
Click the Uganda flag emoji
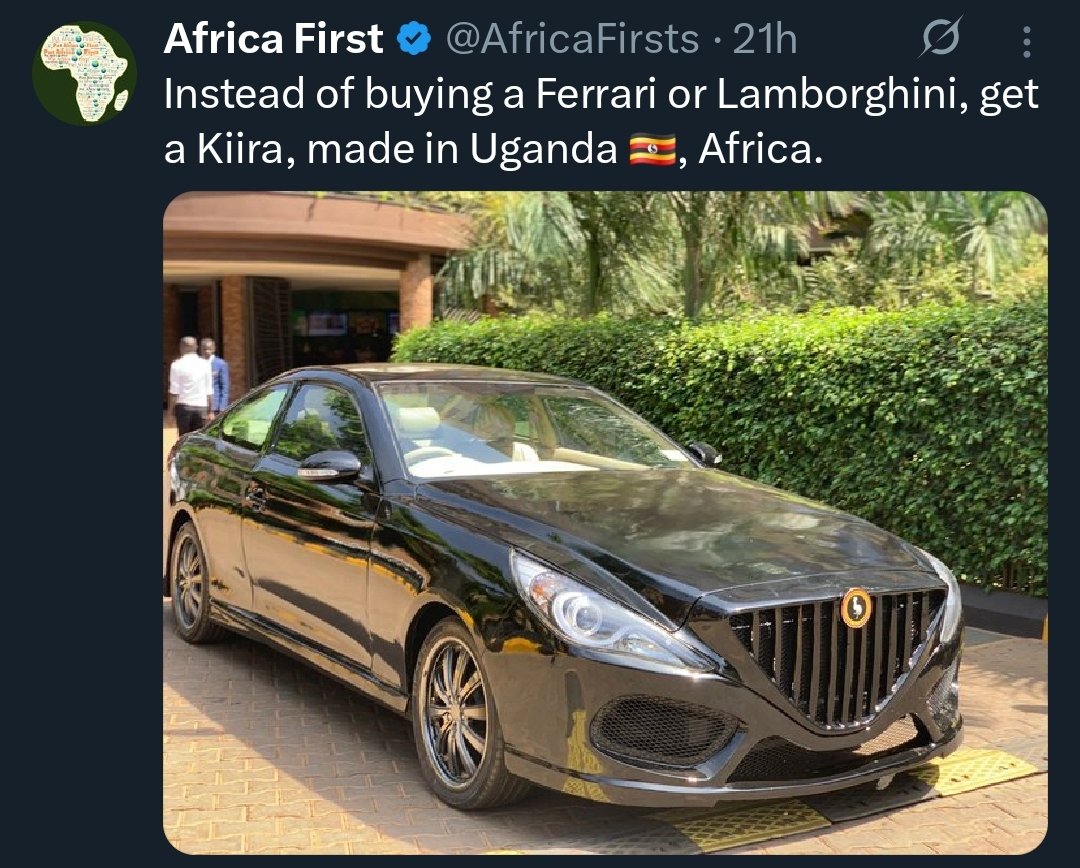point(653,149)
